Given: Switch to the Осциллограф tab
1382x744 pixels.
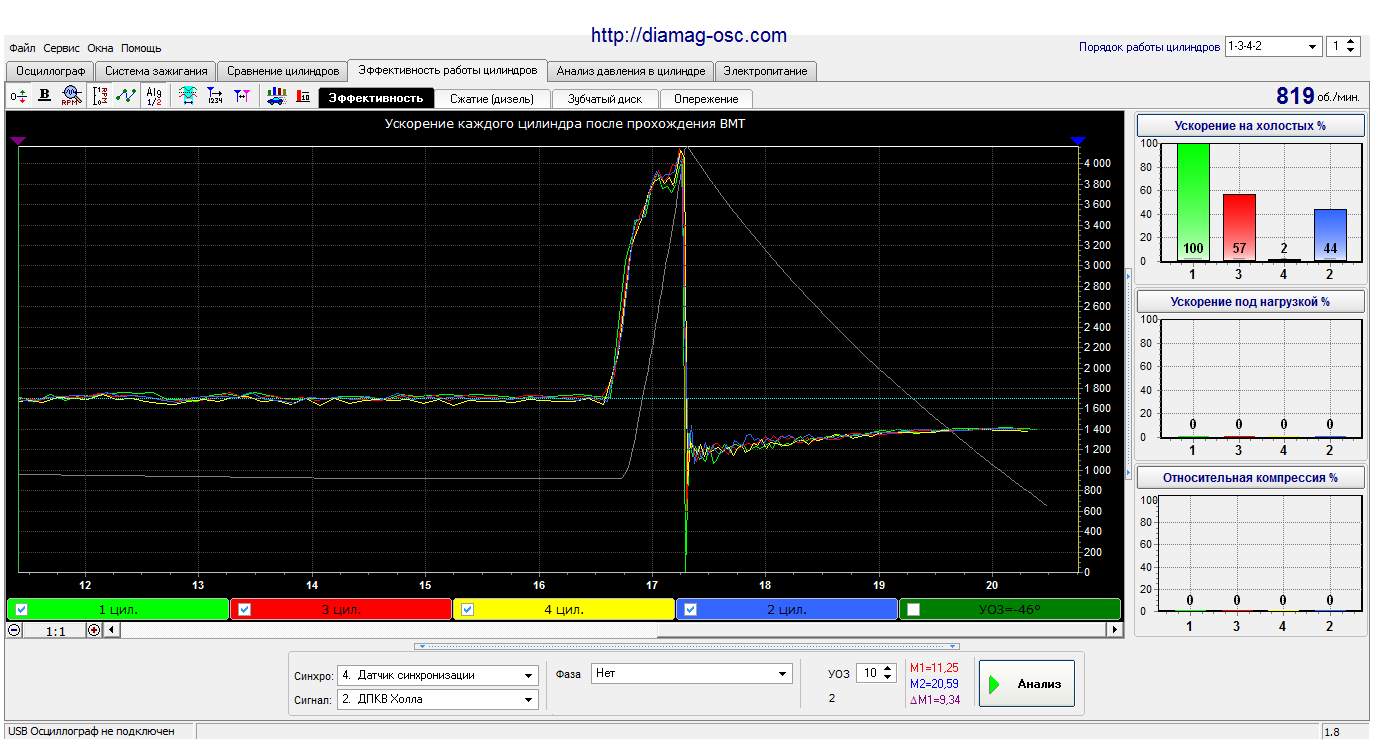Looking at the screenshot, I should [x=51, y=71].
